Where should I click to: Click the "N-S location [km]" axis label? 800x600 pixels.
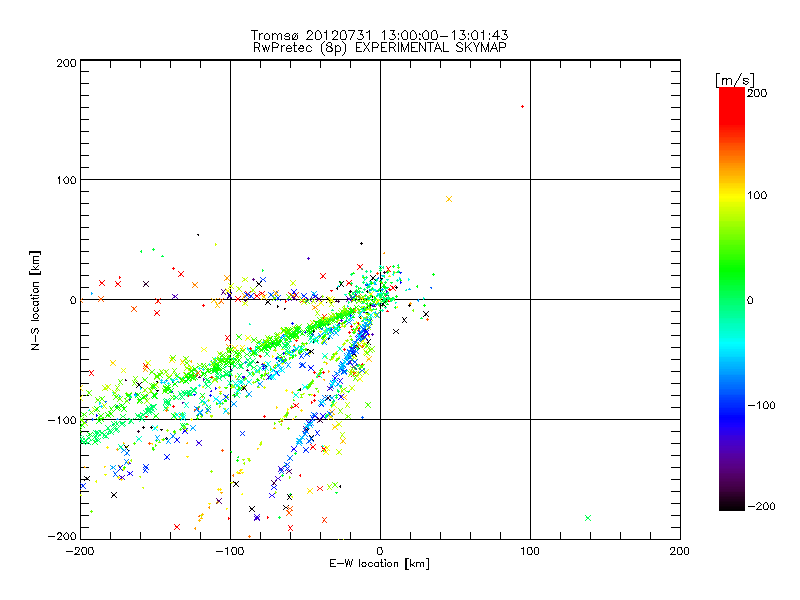(x=35, y=301)
